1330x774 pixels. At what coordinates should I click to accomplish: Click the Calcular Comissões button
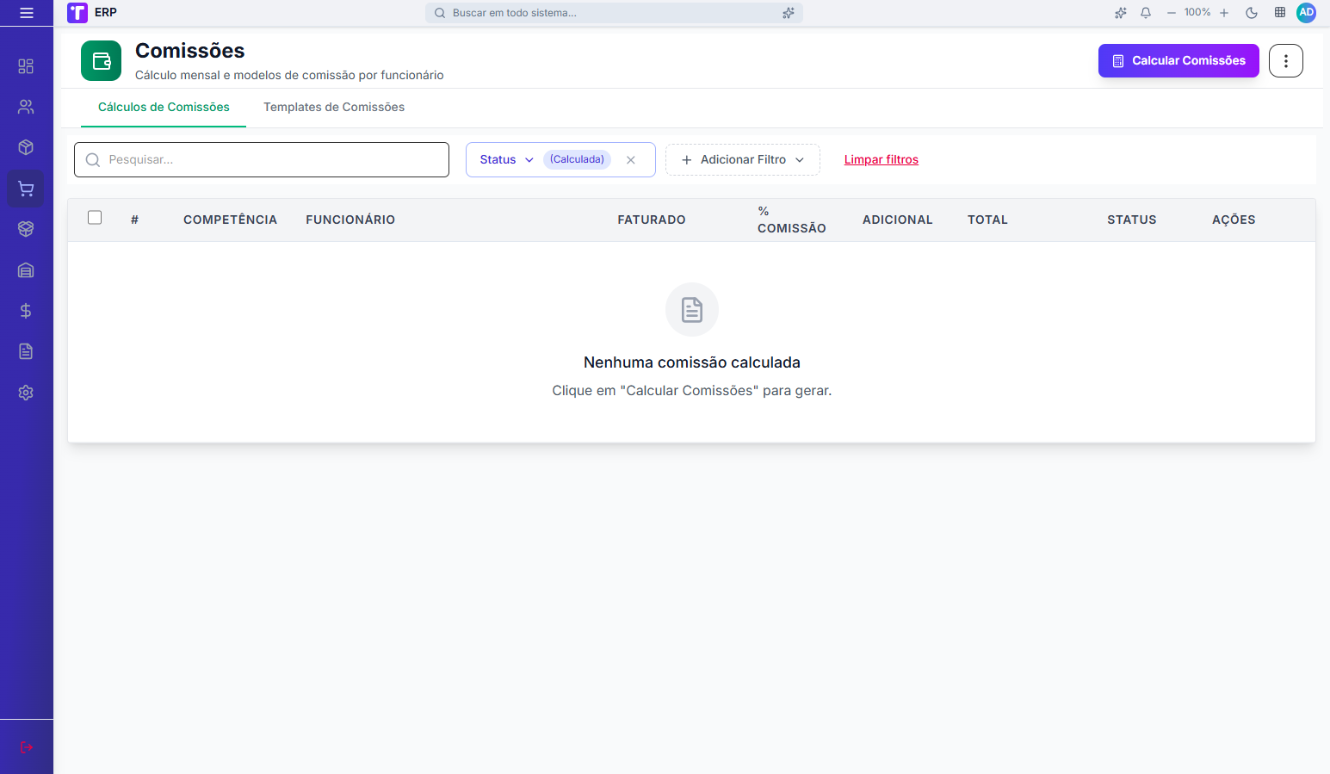tap(1178, 61)
